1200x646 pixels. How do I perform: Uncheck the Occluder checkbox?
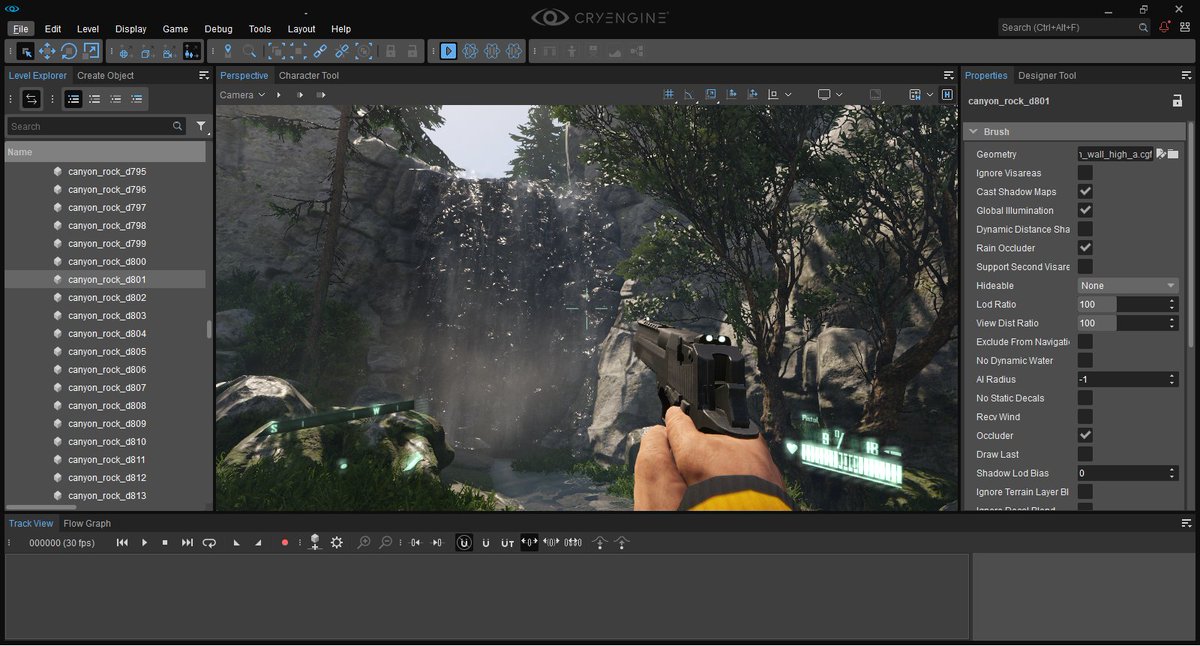click(1085, 436)
